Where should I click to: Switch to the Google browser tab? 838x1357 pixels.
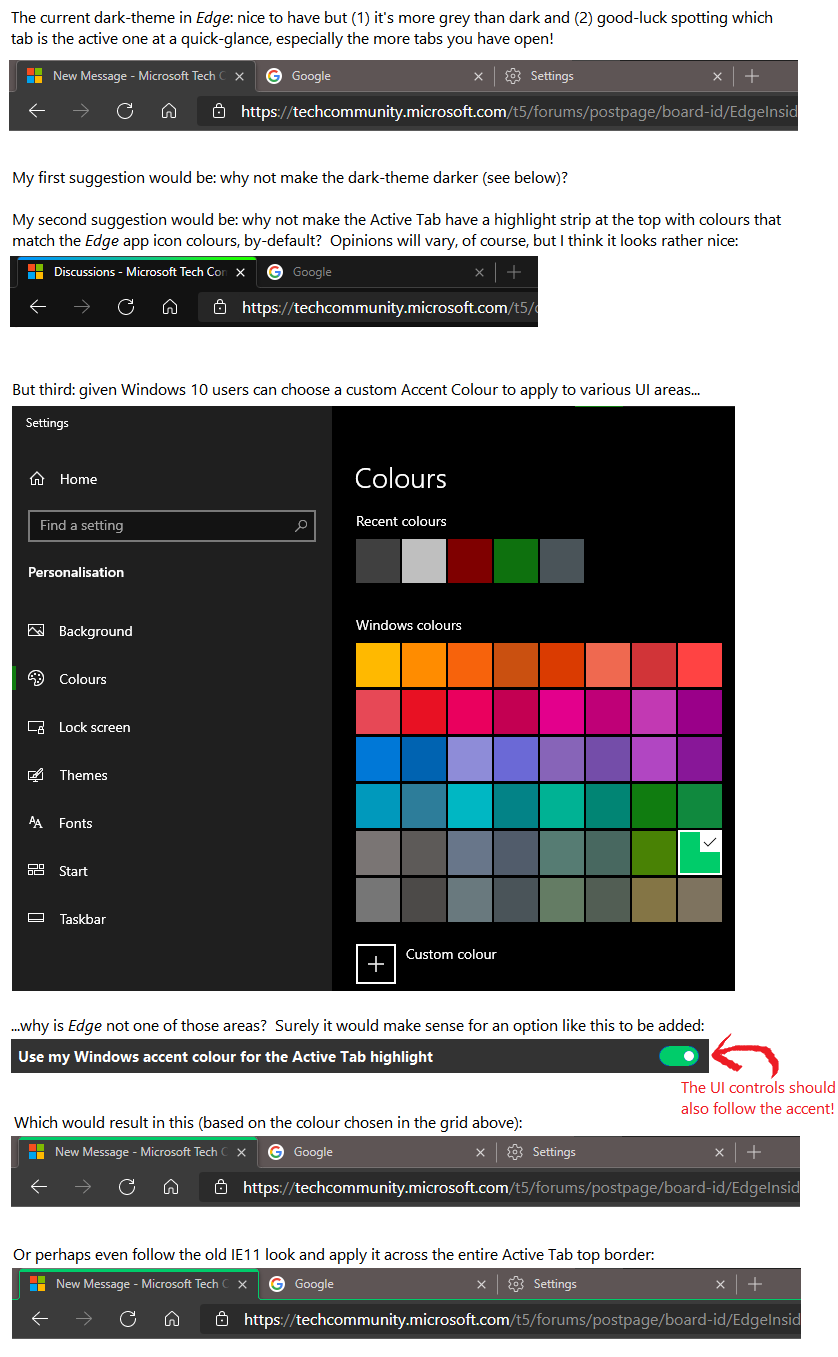pyautogui.click(x=310, y=75)
